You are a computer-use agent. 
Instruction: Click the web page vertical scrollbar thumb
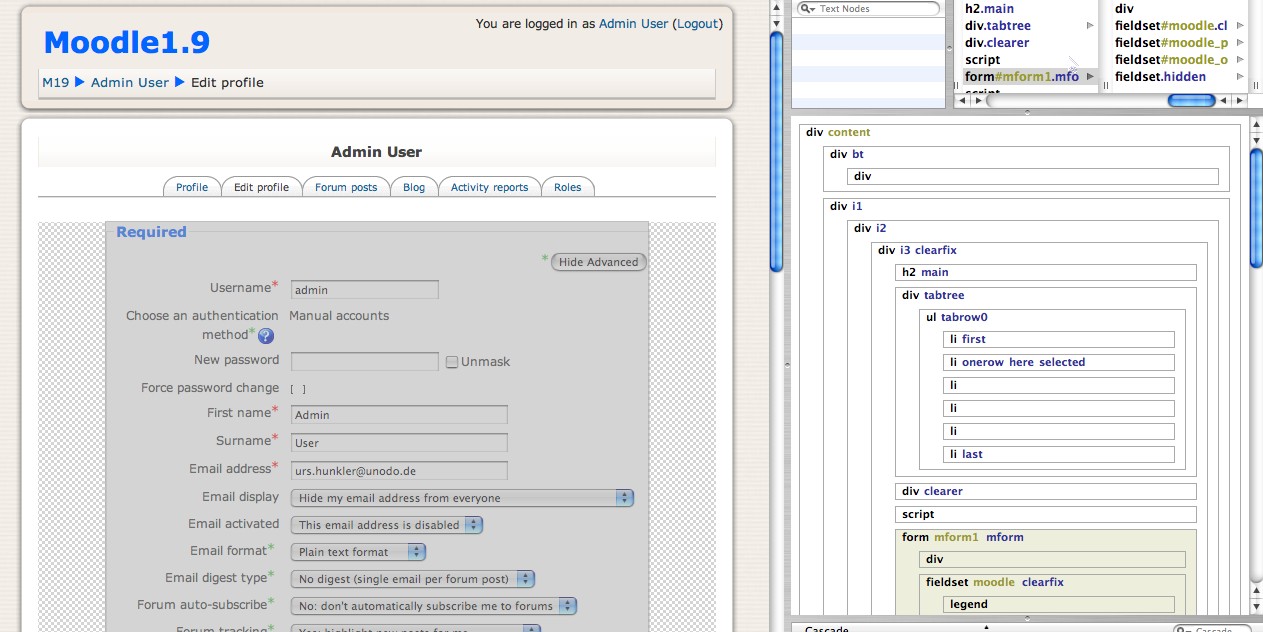point(777,150)
